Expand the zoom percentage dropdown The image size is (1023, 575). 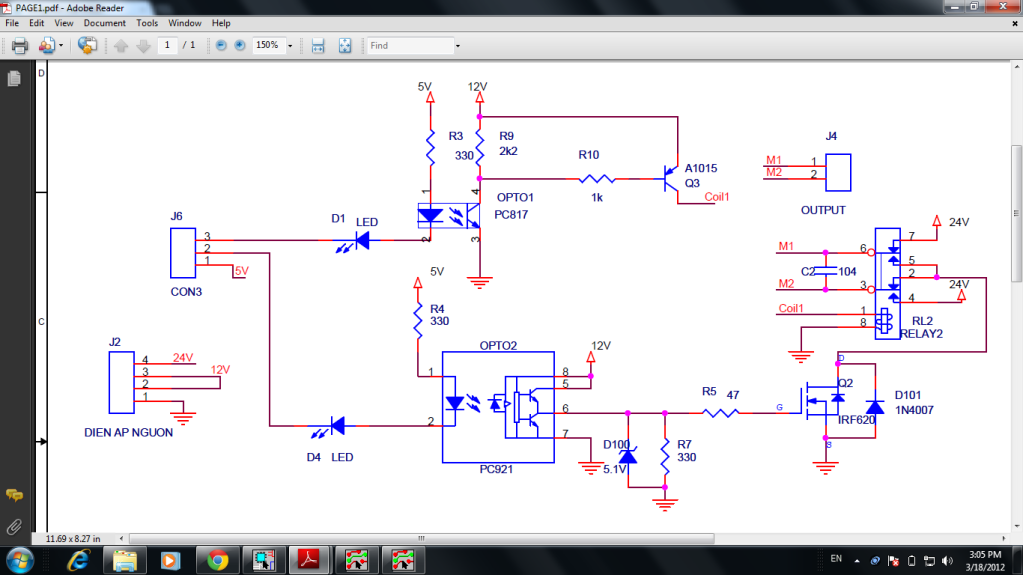[x=290, y=46]
